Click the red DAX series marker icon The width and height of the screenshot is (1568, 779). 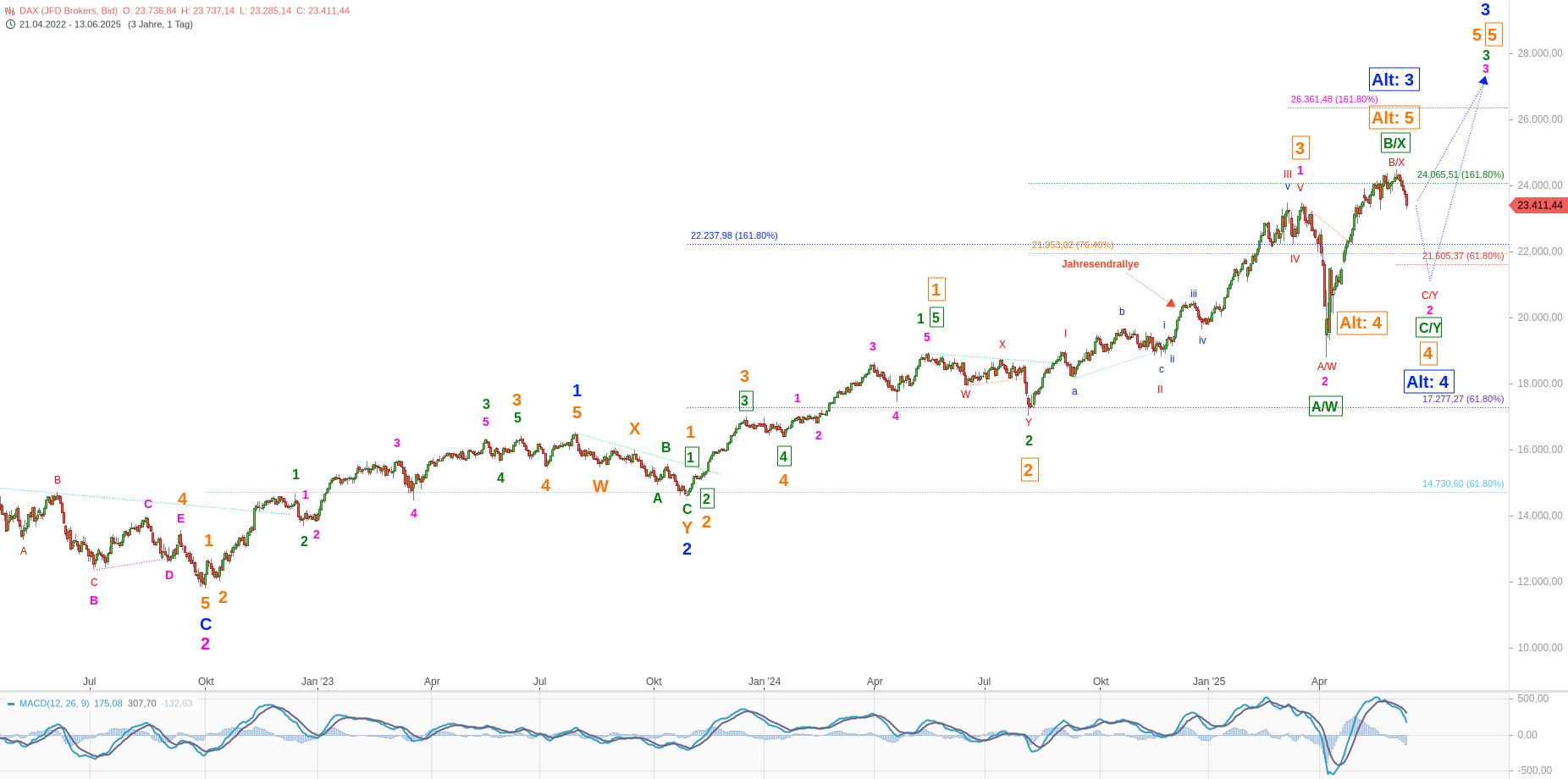10,11
